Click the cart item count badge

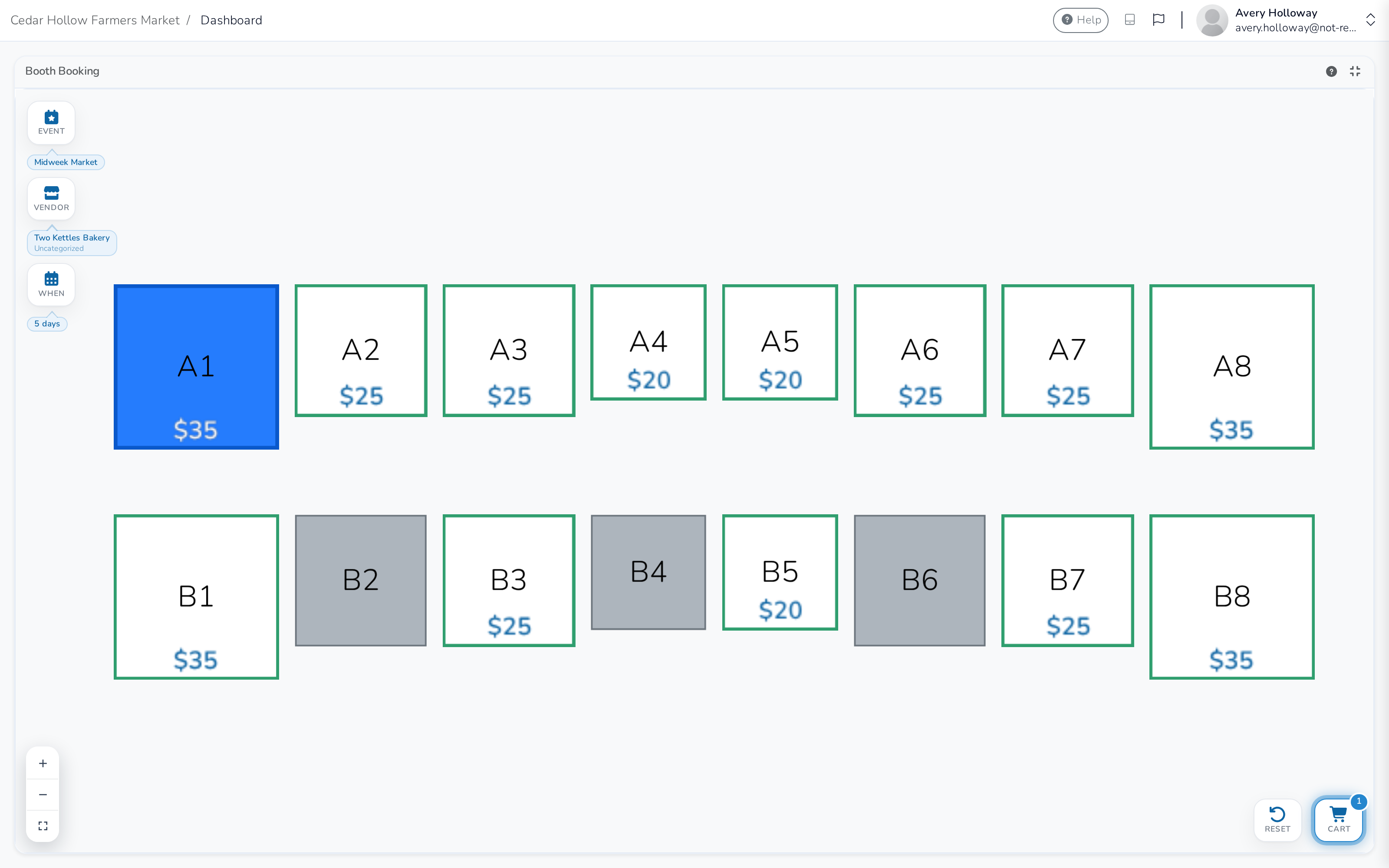(x=1359, y=802)
